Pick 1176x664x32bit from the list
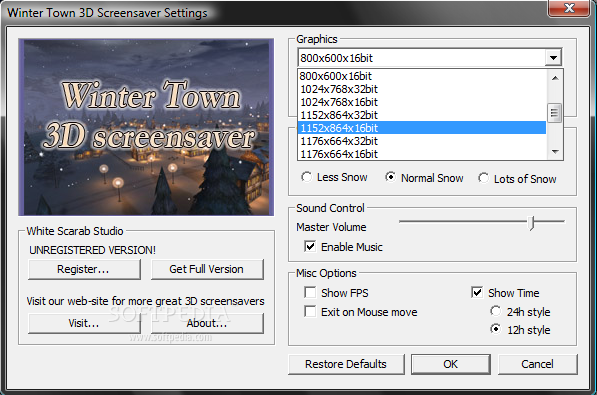597x395 pixels. click(422, 141)
